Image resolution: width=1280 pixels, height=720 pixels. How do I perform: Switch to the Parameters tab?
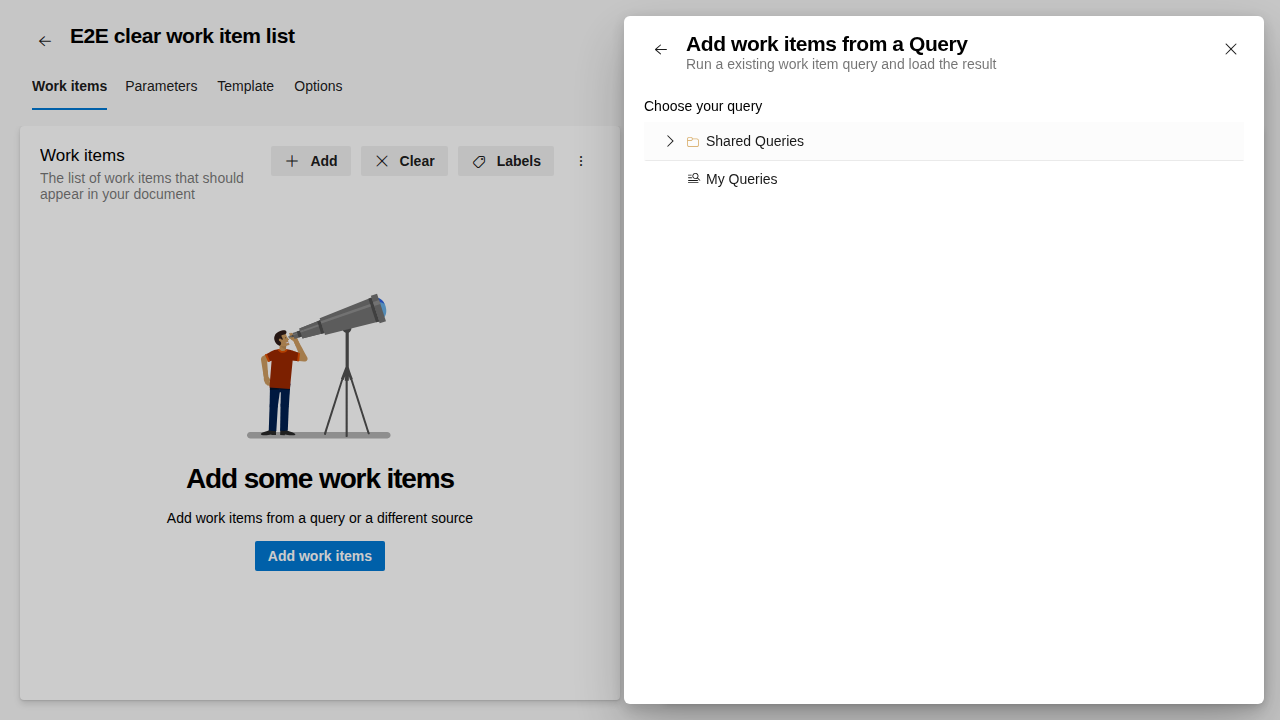tap(161, 86)
